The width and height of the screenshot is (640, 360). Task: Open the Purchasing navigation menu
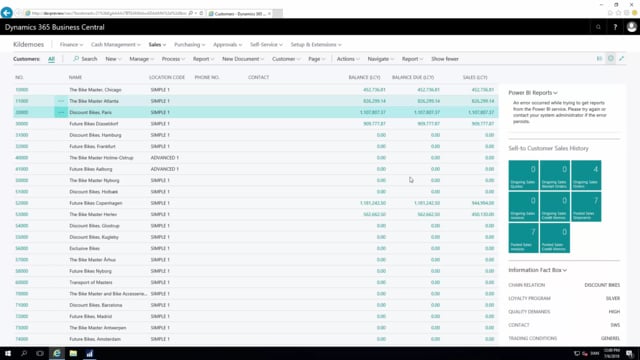coord(189,44)
